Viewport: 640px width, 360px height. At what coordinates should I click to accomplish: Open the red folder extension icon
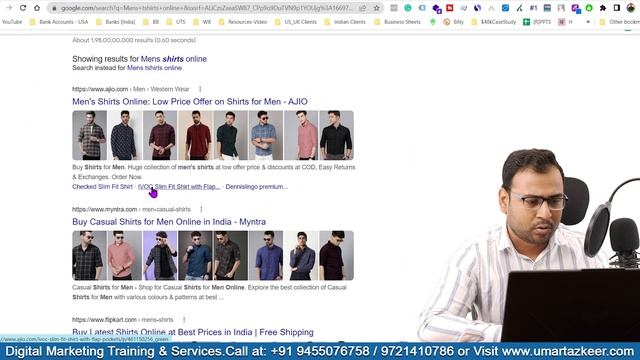(x=450, y=8)
